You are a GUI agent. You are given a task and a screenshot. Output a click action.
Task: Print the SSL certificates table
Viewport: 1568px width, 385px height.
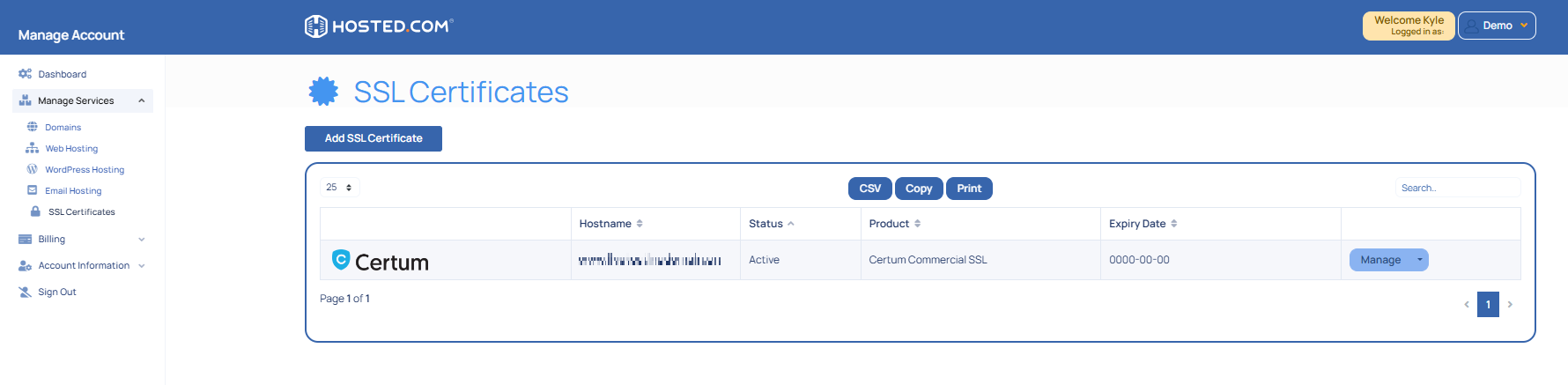click(x=968, y=189)
